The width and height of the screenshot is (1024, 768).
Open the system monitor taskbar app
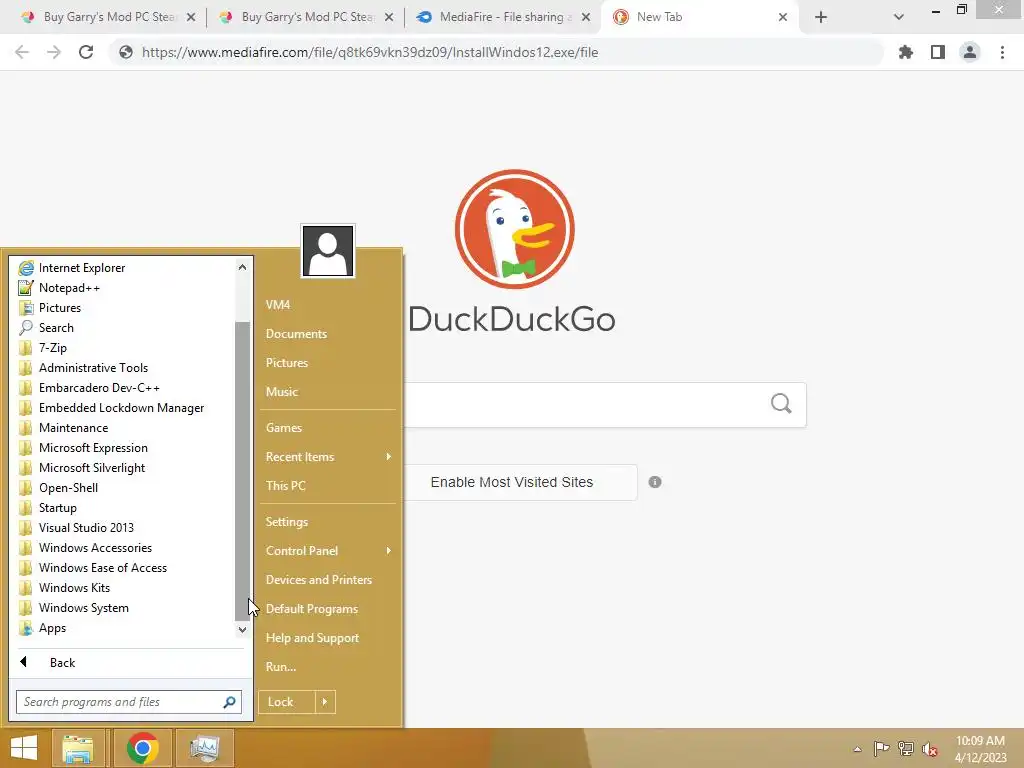[x=204, y=748]
